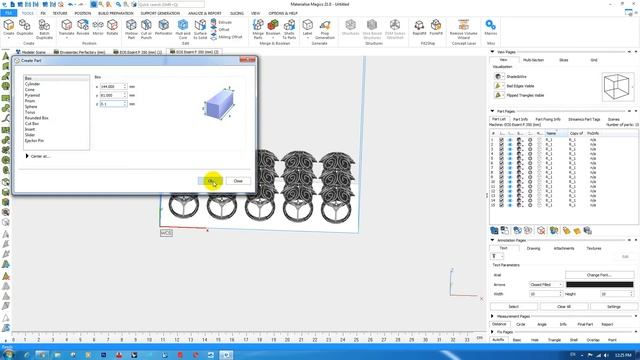Viewport: 640px width, 360px height.
Task: Toggle visibility checkbox of part row 5
Action: coord(501,158)
